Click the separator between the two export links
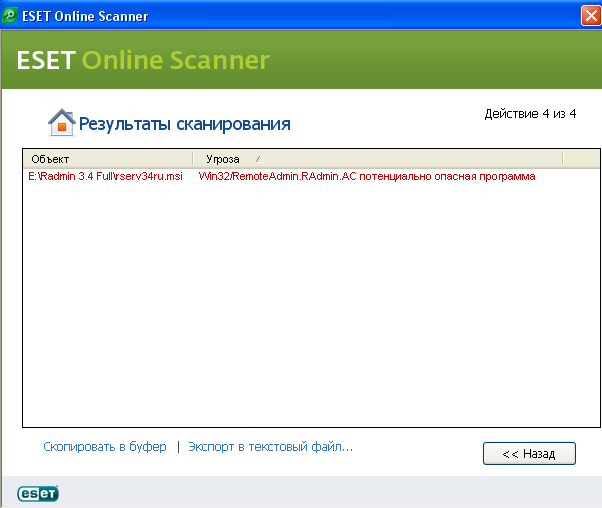 click(x=178, y=447)
